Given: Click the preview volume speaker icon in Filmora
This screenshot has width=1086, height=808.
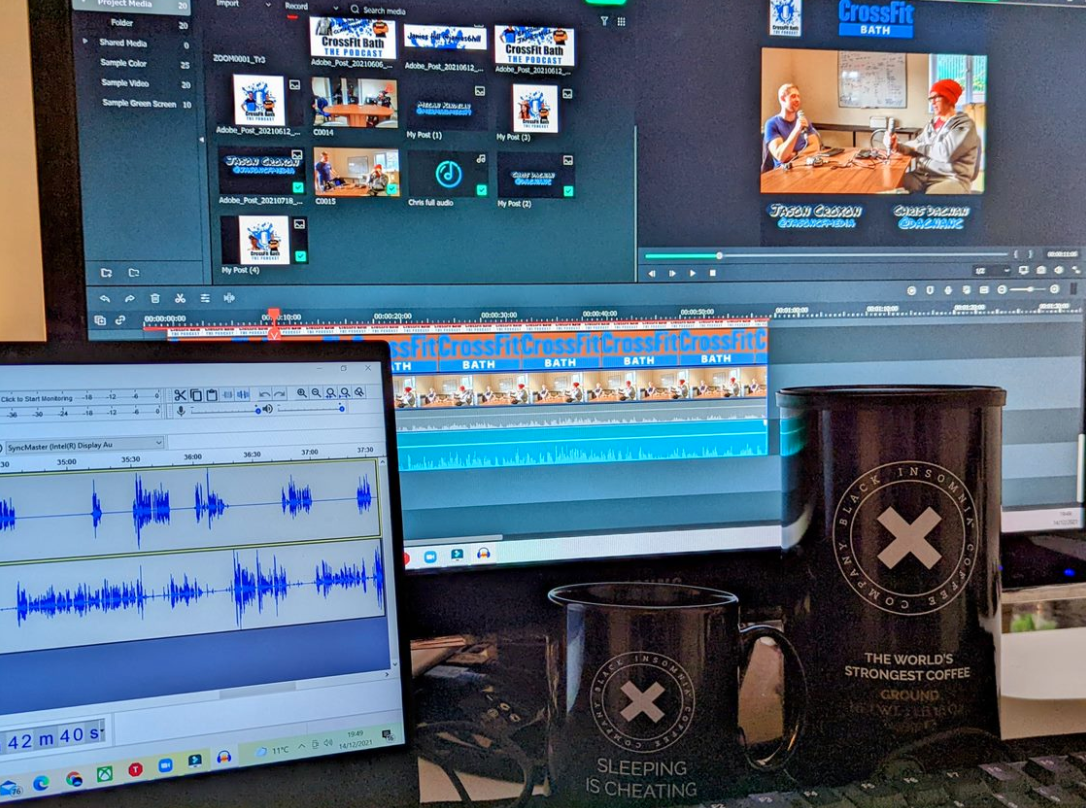Looking at the screenshot, I should point(1058,270).
